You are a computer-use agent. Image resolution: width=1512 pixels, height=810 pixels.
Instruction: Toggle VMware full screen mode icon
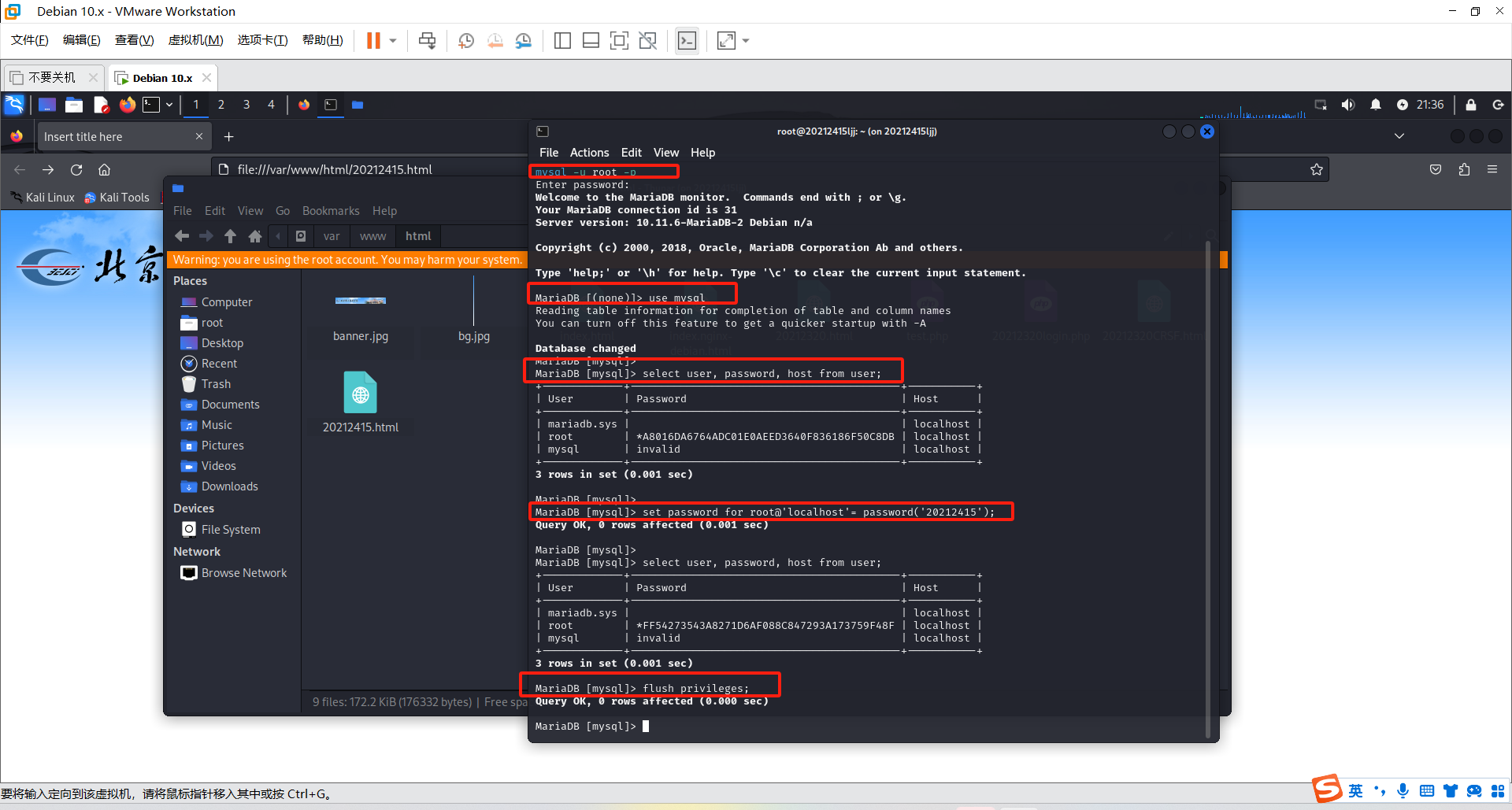[x=619, y=41]
